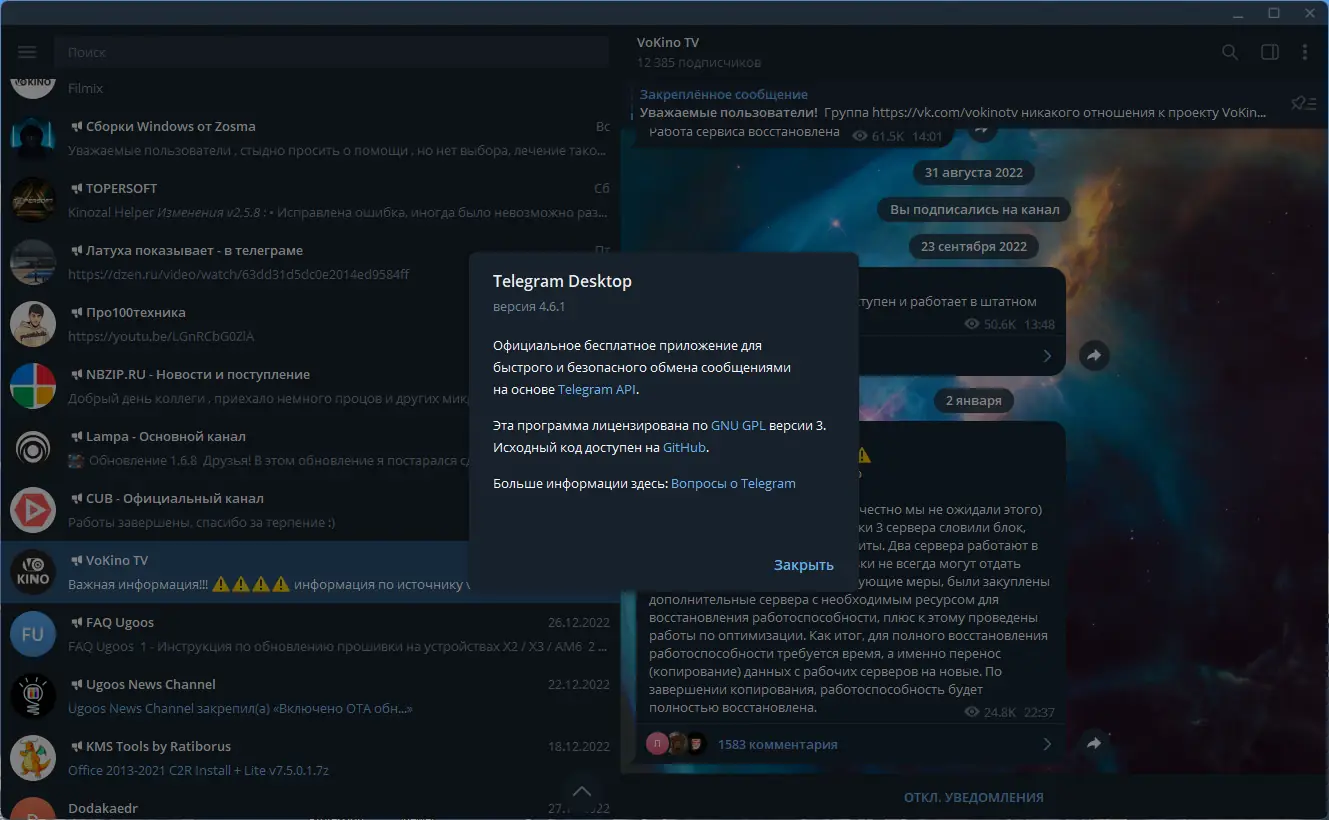Open the GitHub source link
The width and height of the screenshot is (1329, 820).
[685, 447]
